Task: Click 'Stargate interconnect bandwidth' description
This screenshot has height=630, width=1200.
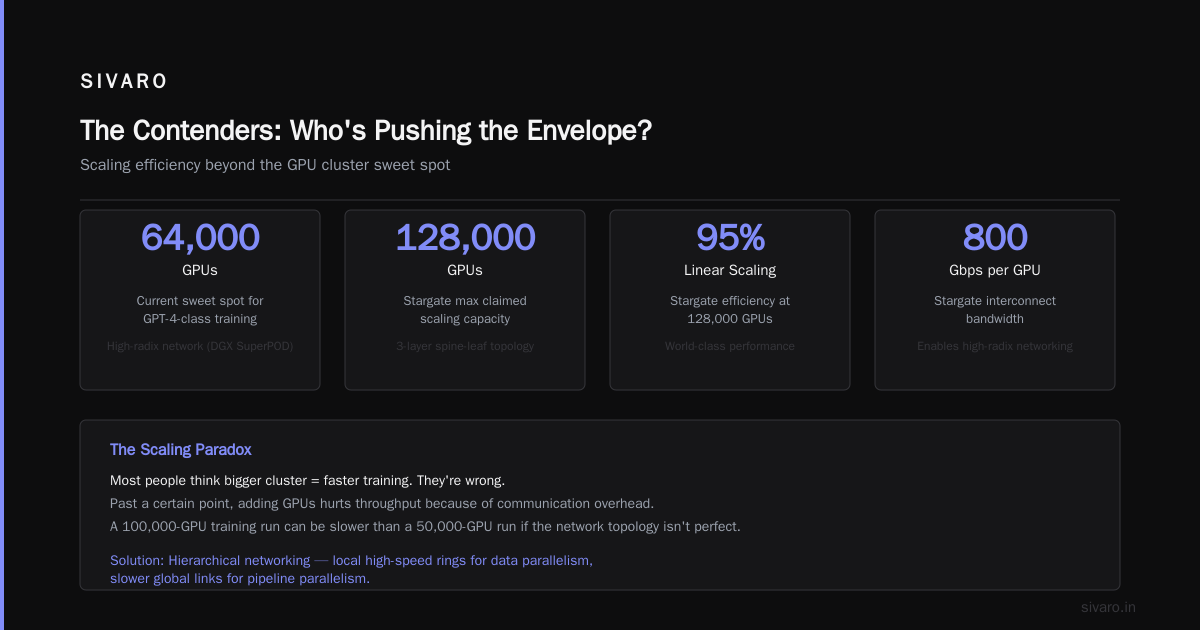Action: (995, 310)
